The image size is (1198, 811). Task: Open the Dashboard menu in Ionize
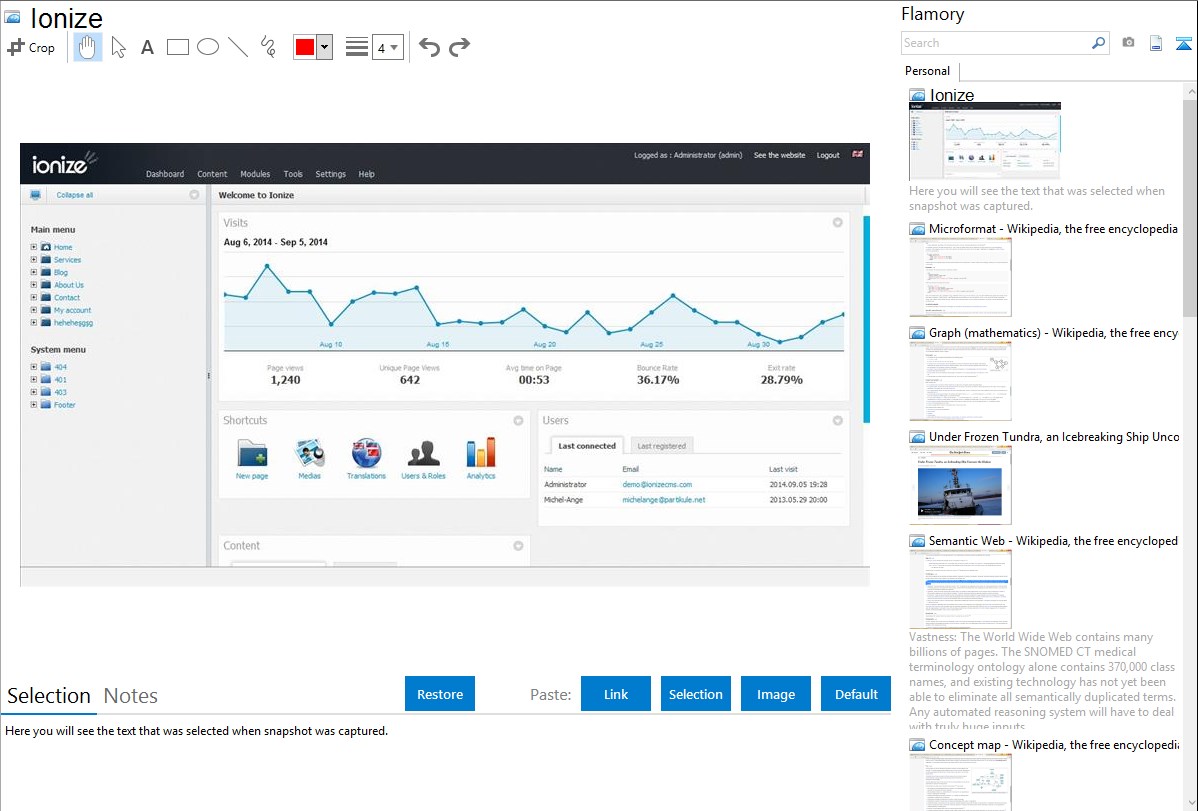tap(165, 174)
